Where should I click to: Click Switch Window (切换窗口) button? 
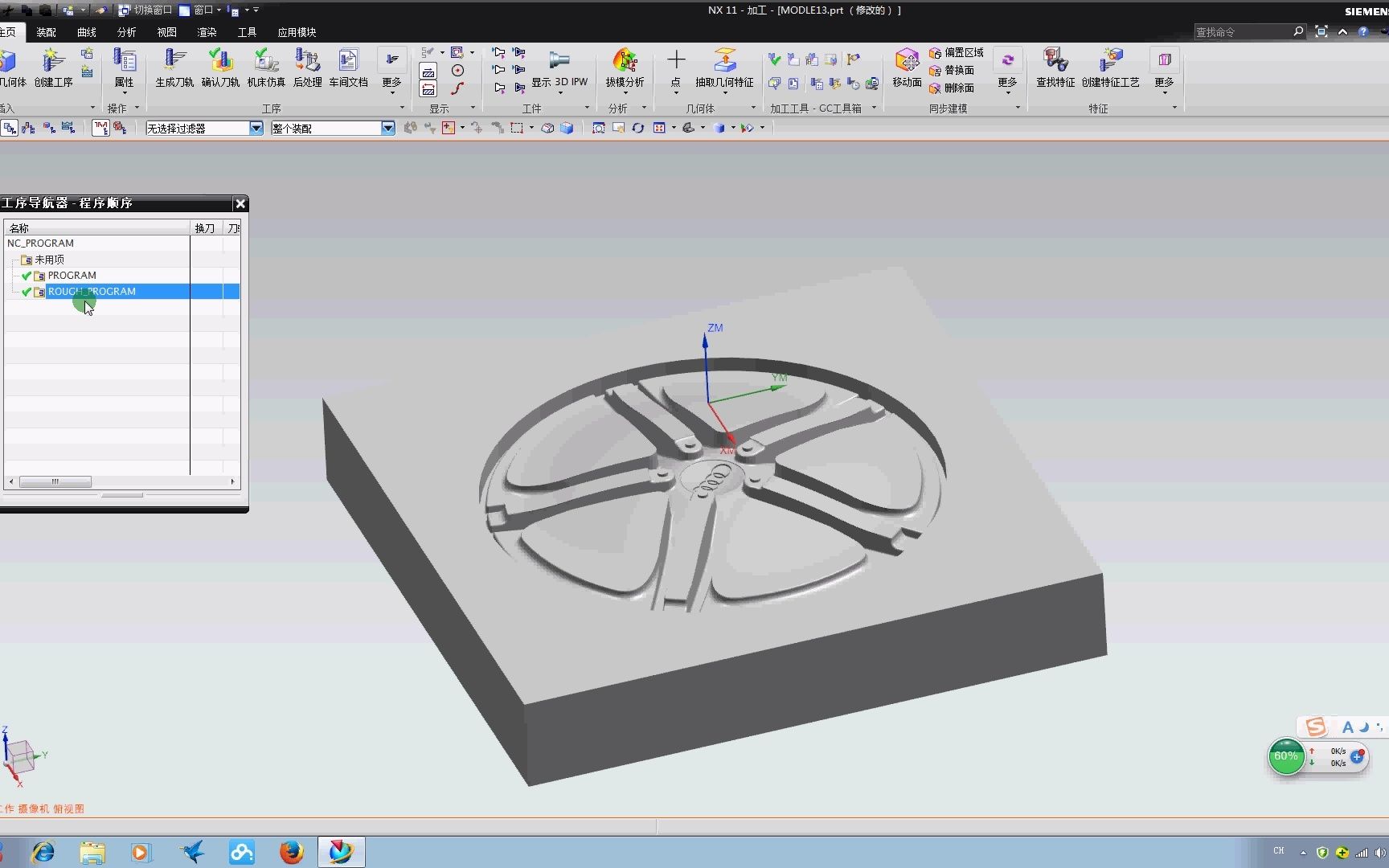(145, 10)
